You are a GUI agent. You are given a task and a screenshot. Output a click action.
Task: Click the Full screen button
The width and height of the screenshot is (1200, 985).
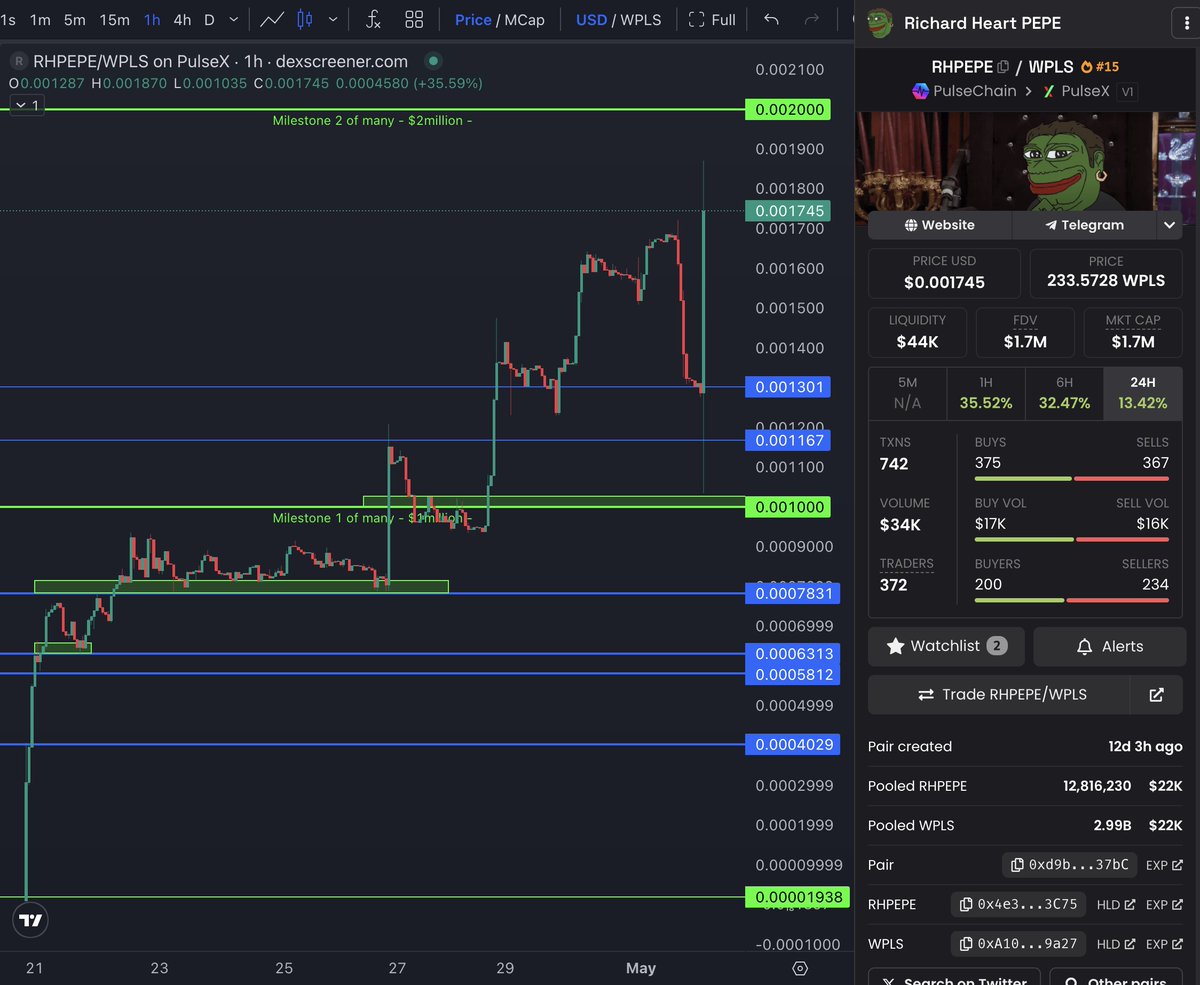[x=712, y=19]
